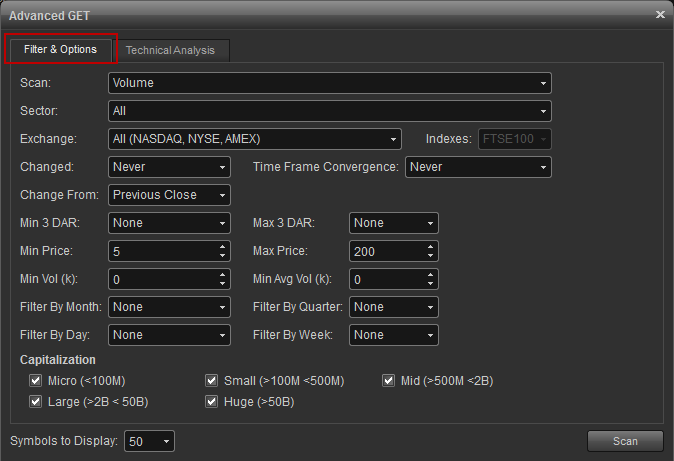Open the Time Frame Convergence dropdown
The image size is (674, 461).
pyautogui.click(x=478, y=167)
